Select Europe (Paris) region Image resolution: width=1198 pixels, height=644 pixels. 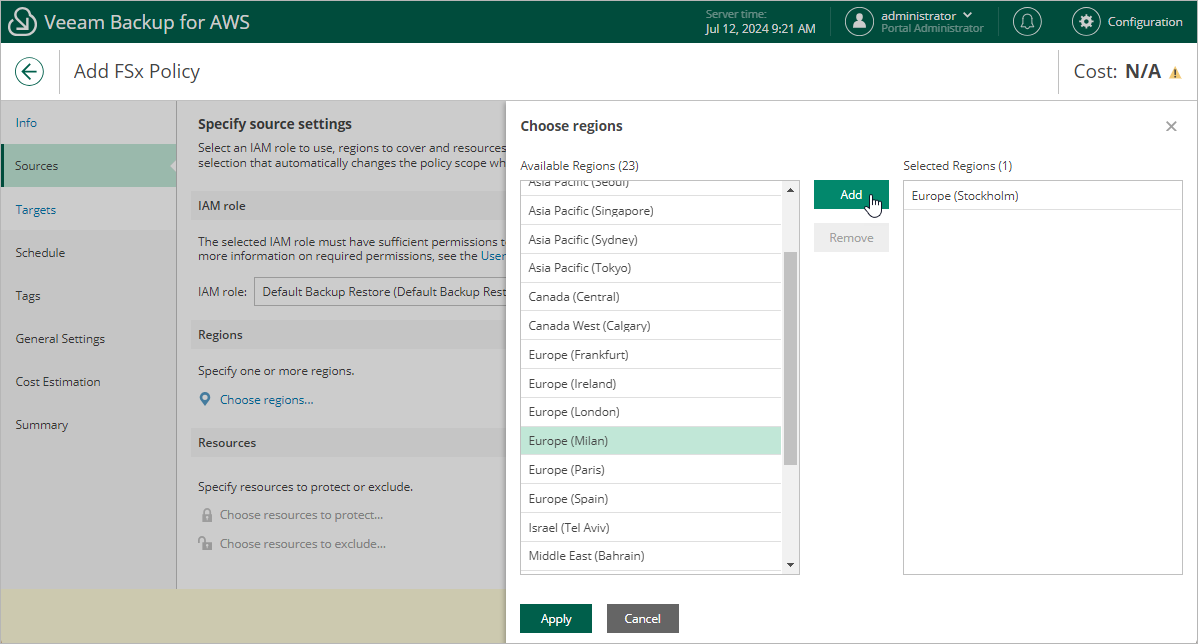pos(651,470)
